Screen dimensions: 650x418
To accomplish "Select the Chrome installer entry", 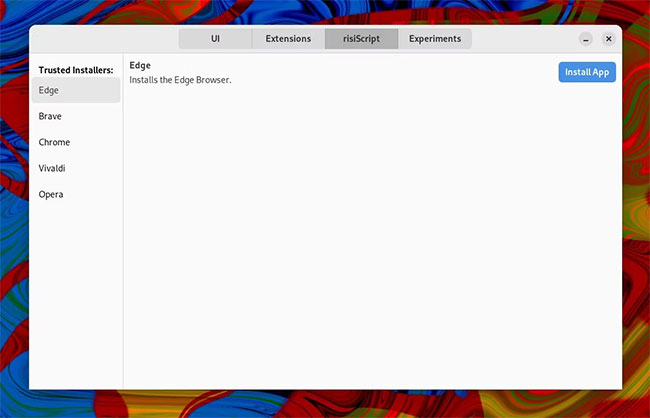I will (76, 142).
